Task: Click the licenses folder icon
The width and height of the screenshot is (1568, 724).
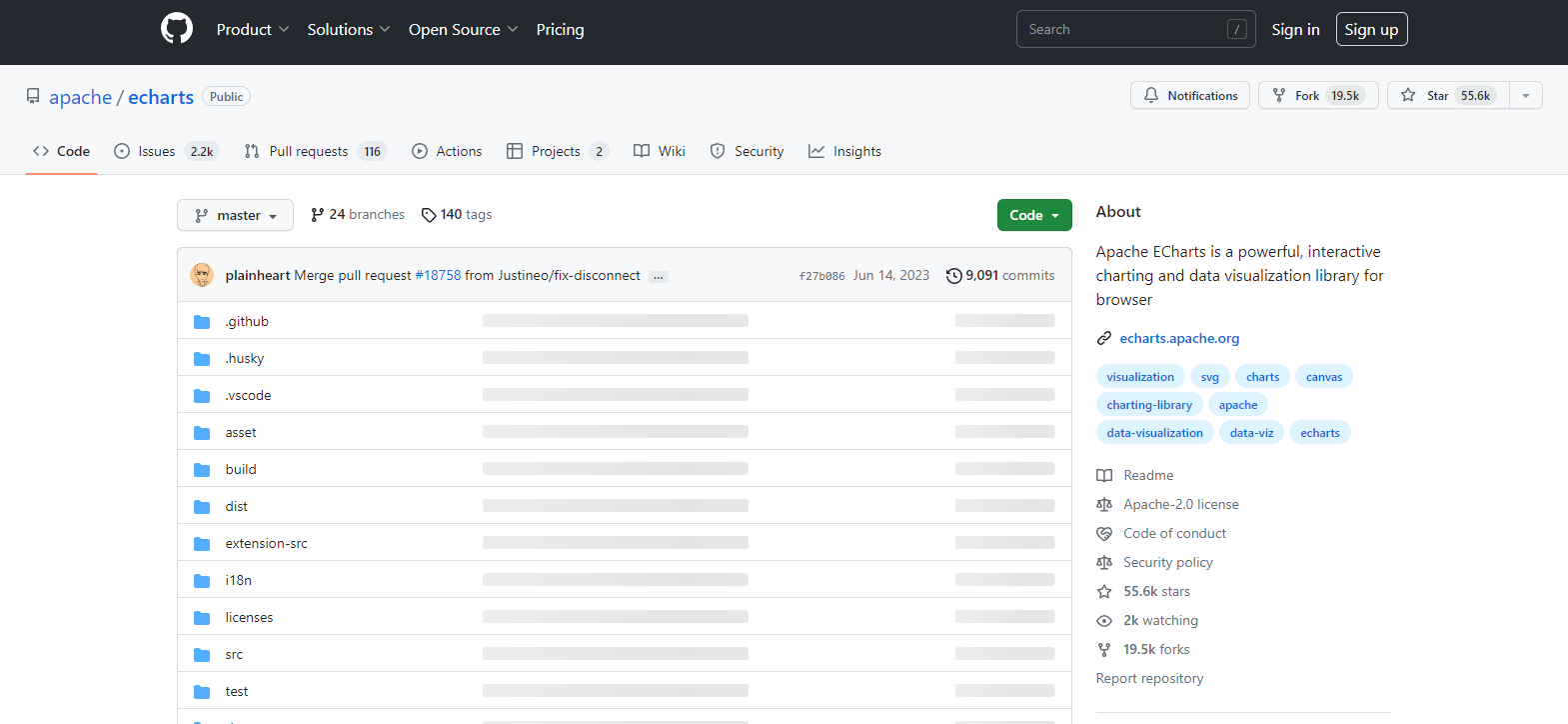Action: pyautogui.click(x=202, y=618)
